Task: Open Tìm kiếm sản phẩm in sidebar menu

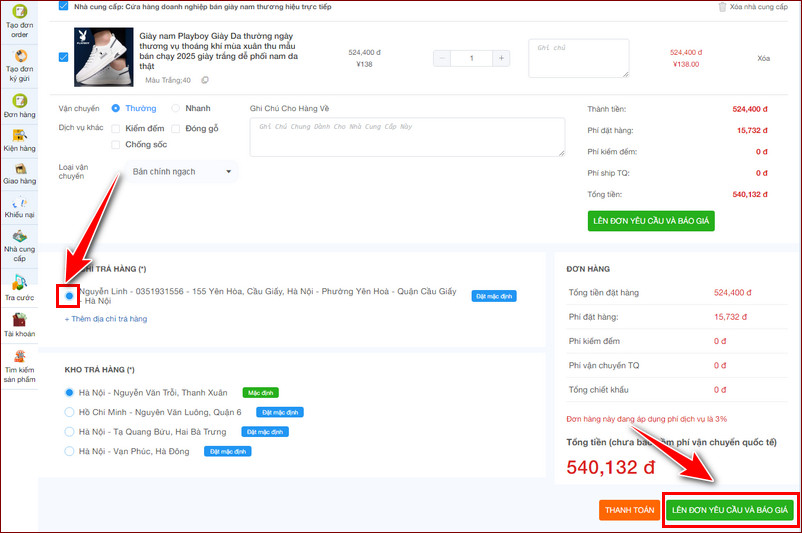Action: [19, 362]
